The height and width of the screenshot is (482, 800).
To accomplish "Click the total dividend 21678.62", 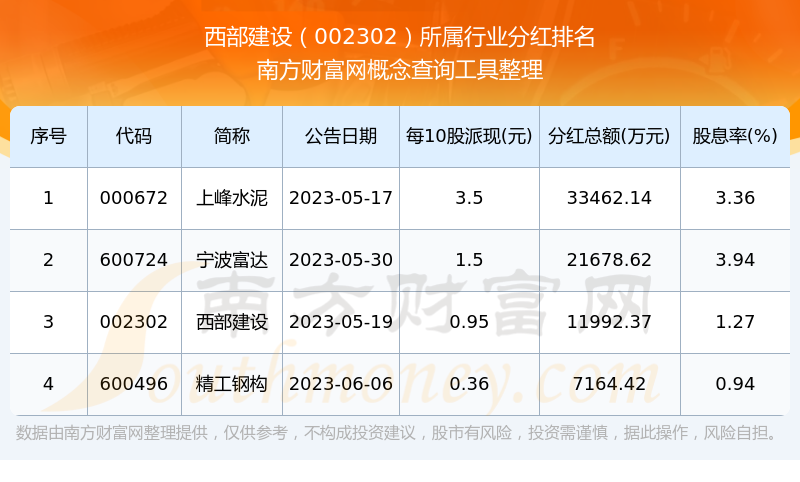I will [609, 260].
